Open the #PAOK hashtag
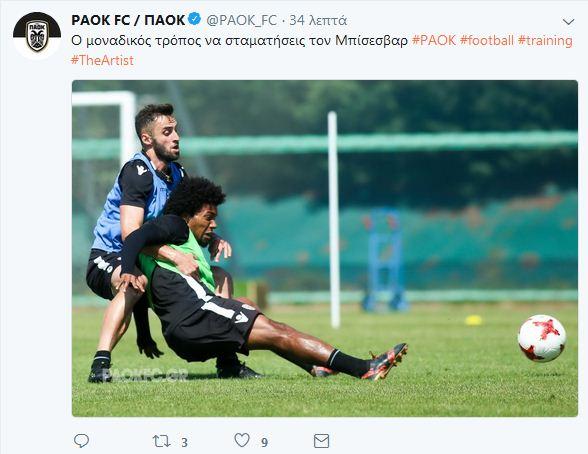The image size is (588, 454). (x=434, y=40)
